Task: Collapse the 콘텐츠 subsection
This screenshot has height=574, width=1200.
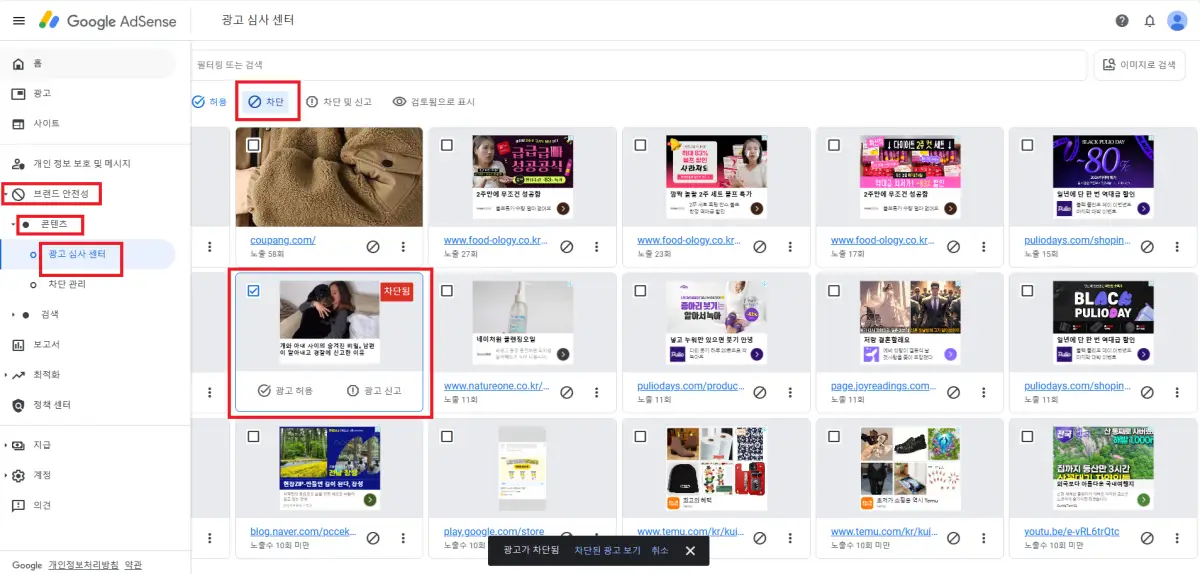Action: tap(14, 224)
